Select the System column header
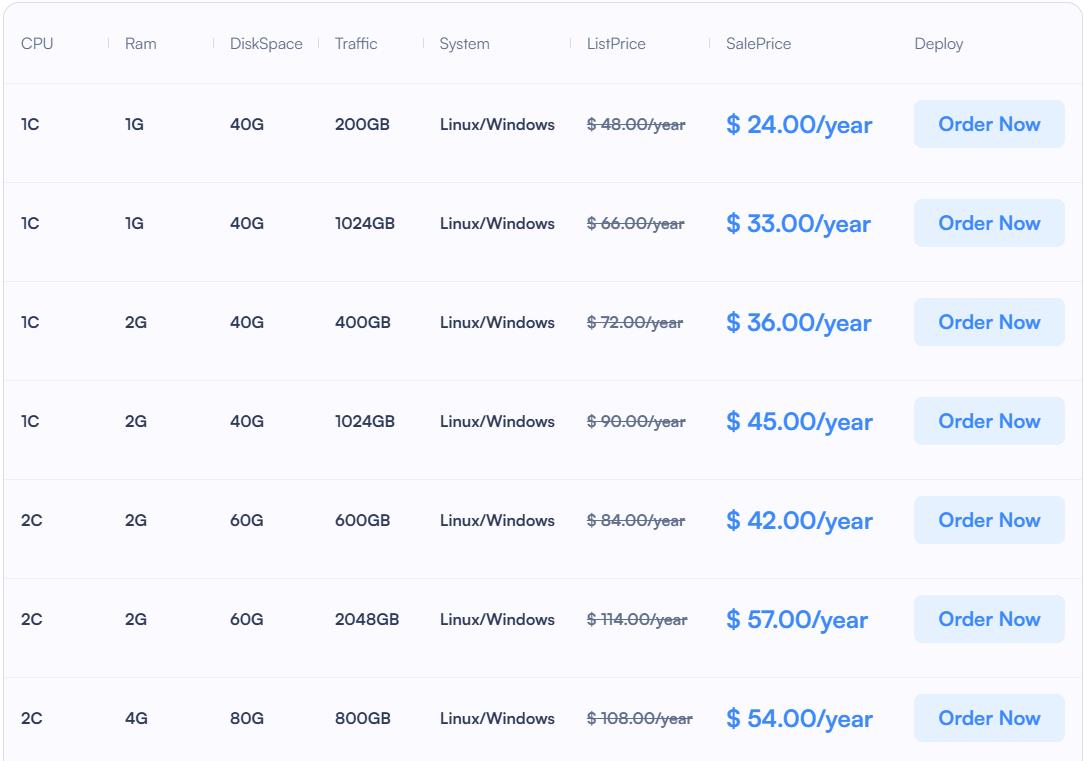 pos(465,44)
